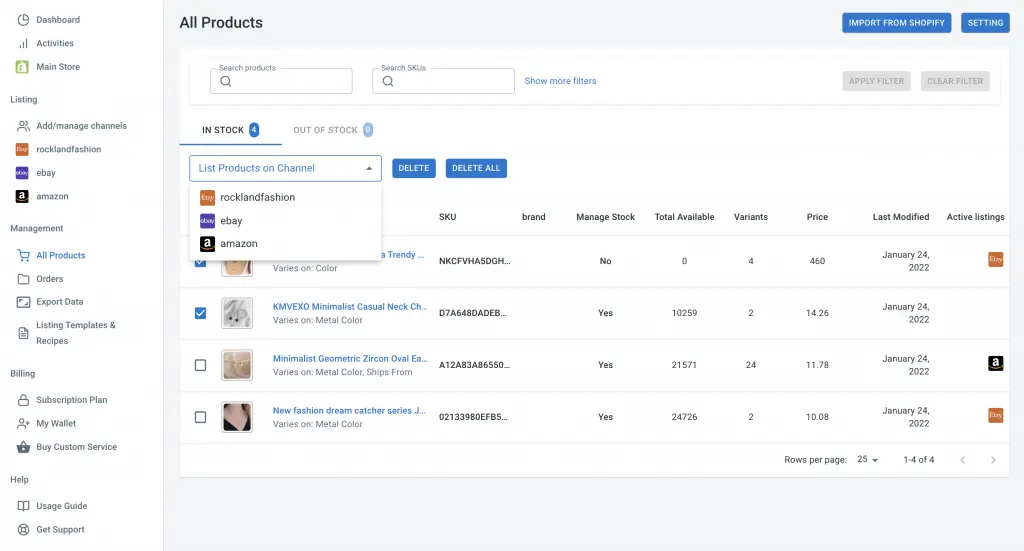Screen dimensions: 1024x551
Task: Open Activities via its bar-chart icon
Action: pyautogui.click(x=23, y=43)
